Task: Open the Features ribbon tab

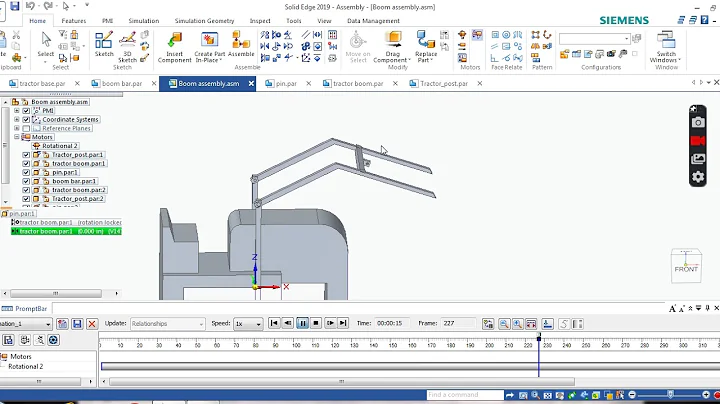Action: [73, 21]
